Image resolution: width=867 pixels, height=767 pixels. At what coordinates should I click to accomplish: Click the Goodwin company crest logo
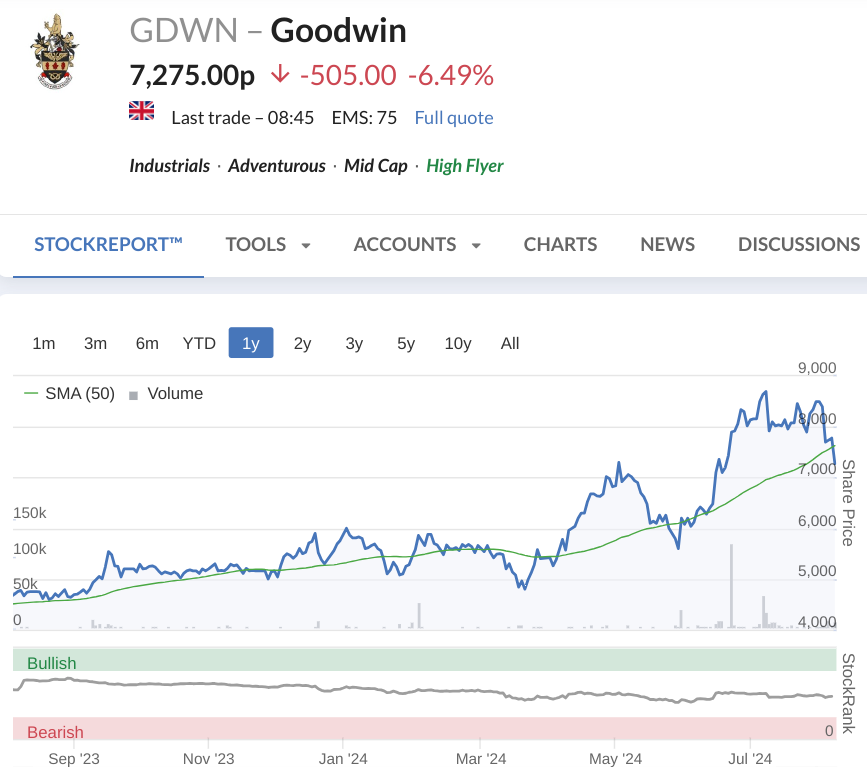[54, 52]
